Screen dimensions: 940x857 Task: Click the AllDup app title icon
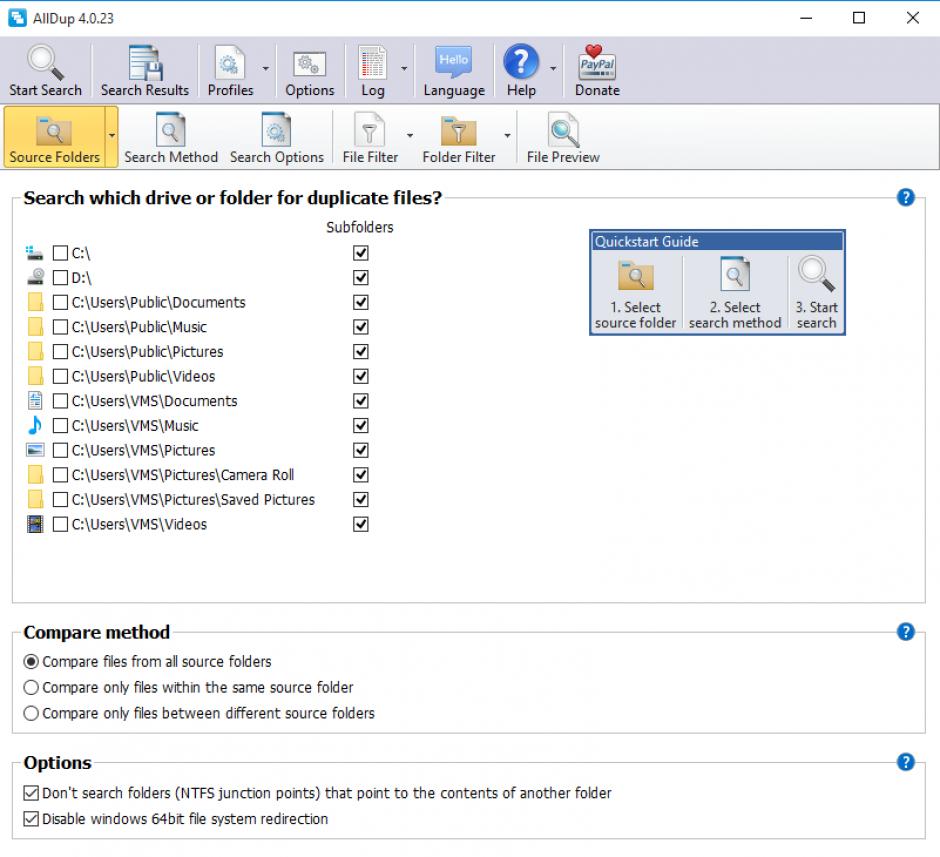click(17, 18)
